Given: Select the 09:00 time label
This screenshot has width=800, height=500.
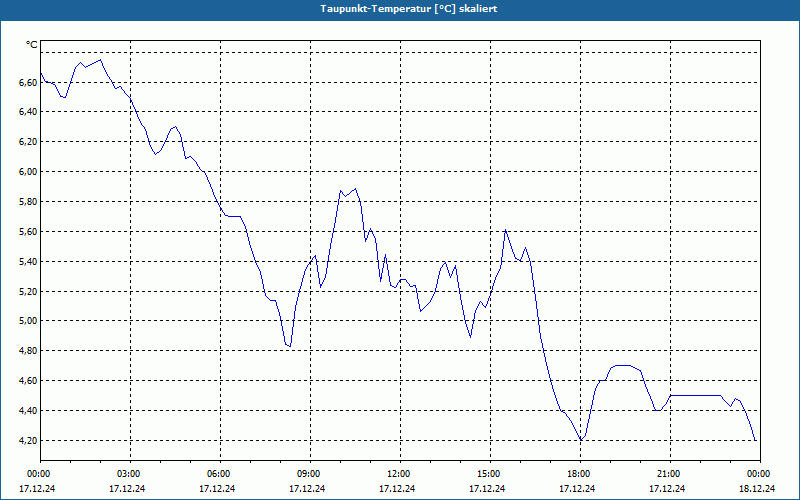Looking at the screenshot, I should tap(307, 474).
